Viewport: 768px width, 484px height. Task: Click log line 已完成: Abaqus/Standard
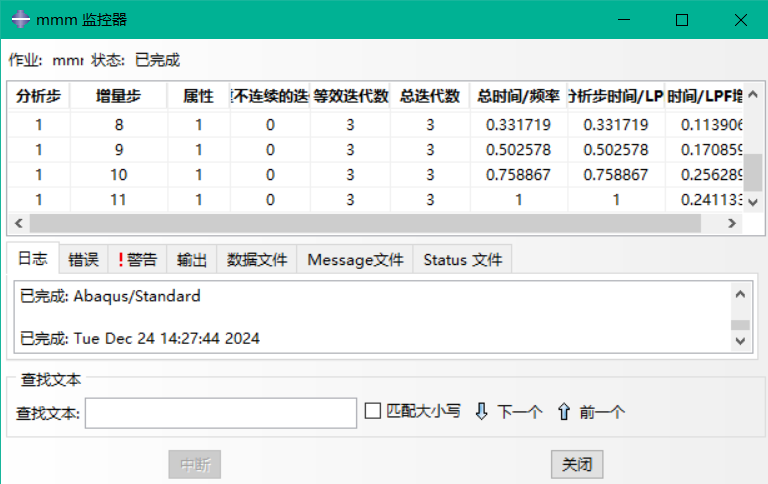(x=110, y=296)
